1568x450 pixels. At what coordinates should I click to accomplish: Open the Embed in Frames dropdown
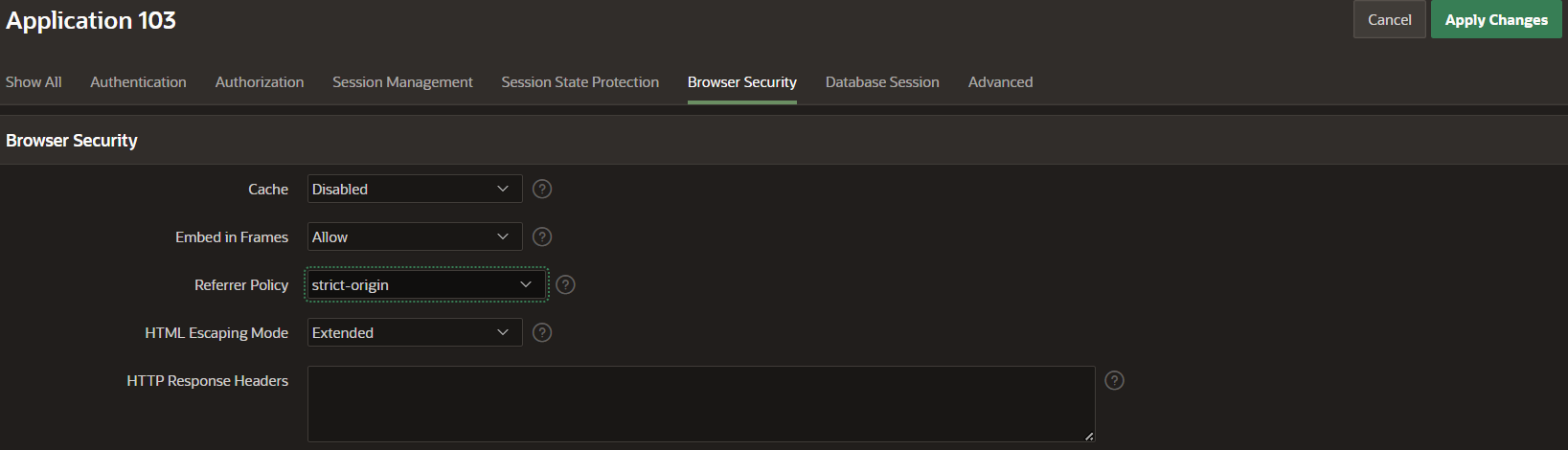coord(415,236)
